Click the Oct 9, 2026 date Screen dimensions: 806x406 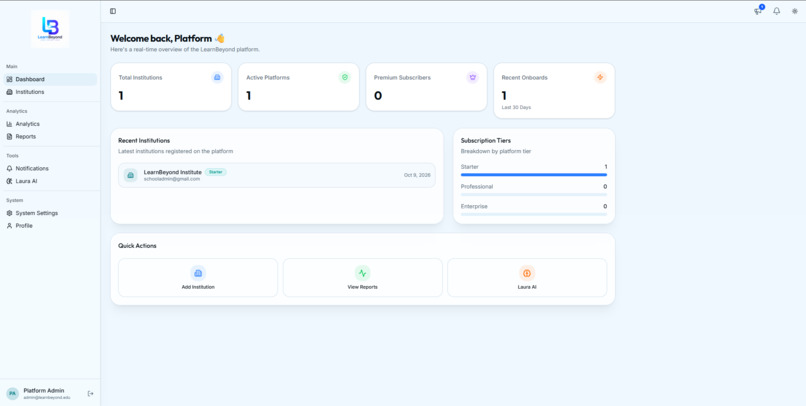[417, 175]
